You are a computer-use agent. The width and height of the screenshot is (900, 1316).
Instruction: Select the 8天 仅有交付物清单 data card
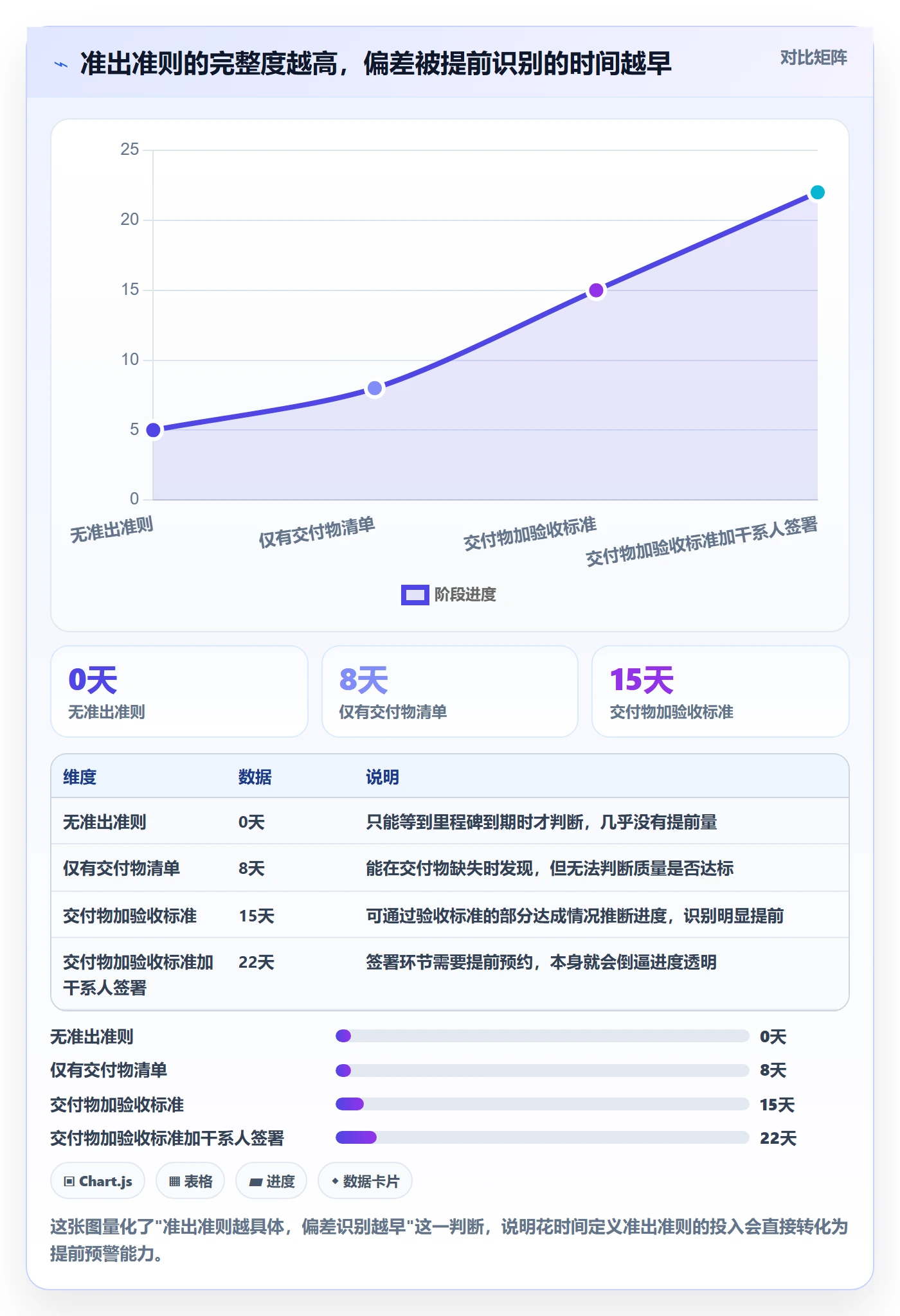pos(450,691)
